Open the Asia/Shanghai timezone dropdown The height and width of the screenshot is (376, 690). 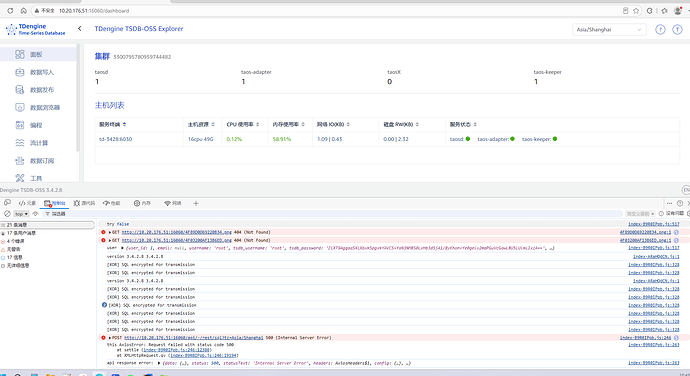pos(609,29)
